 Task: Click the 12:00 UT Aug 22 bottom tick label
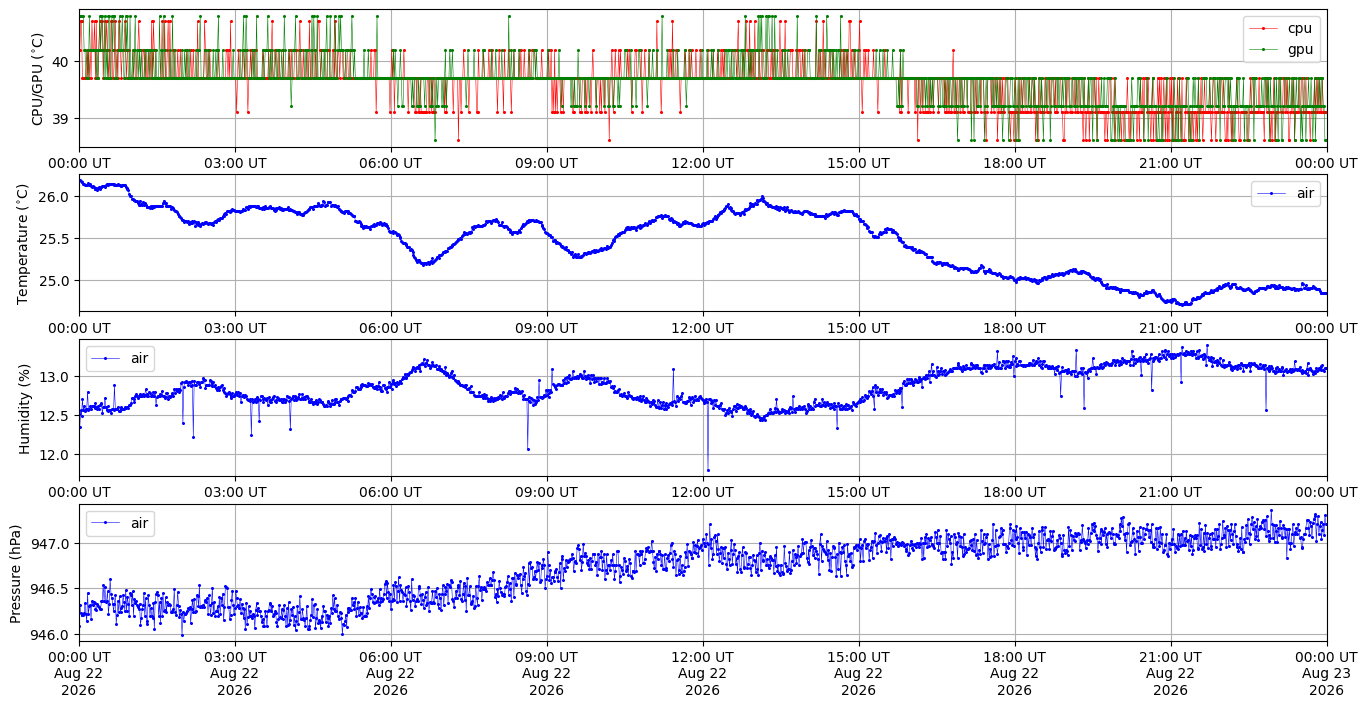[x=702, y=673]
